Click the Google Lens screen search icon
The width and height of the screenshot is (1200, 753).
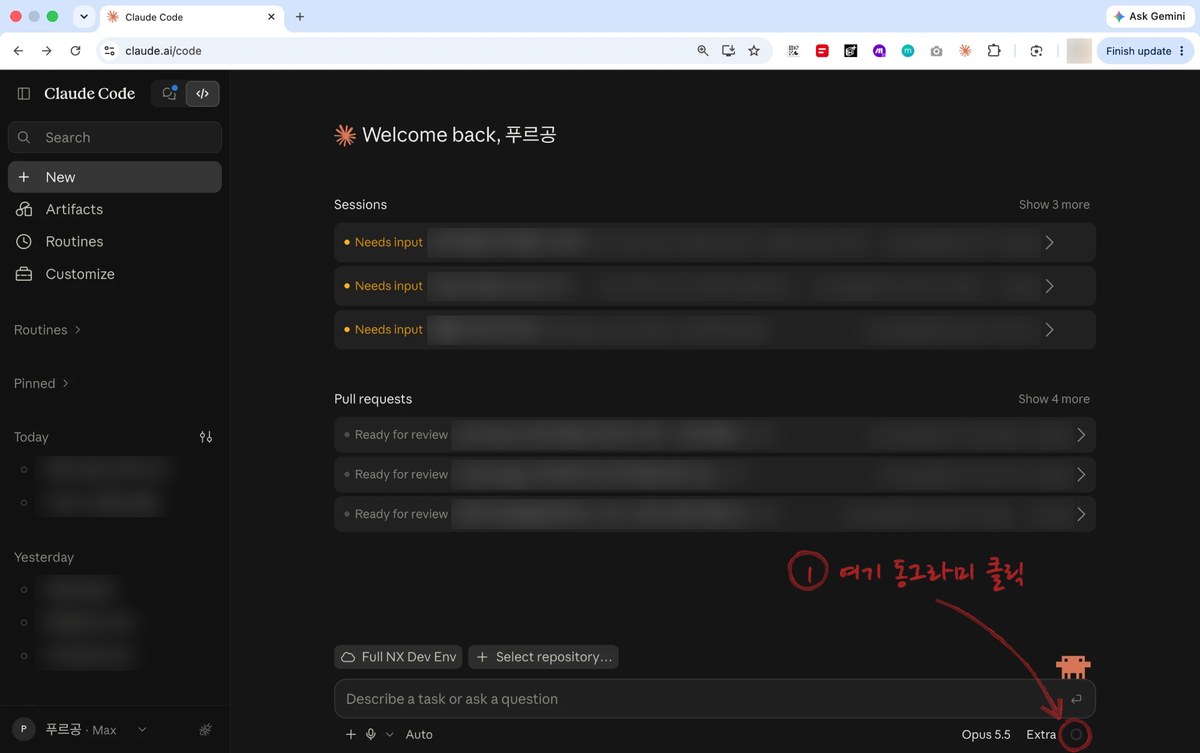[x=1037, y=51]
